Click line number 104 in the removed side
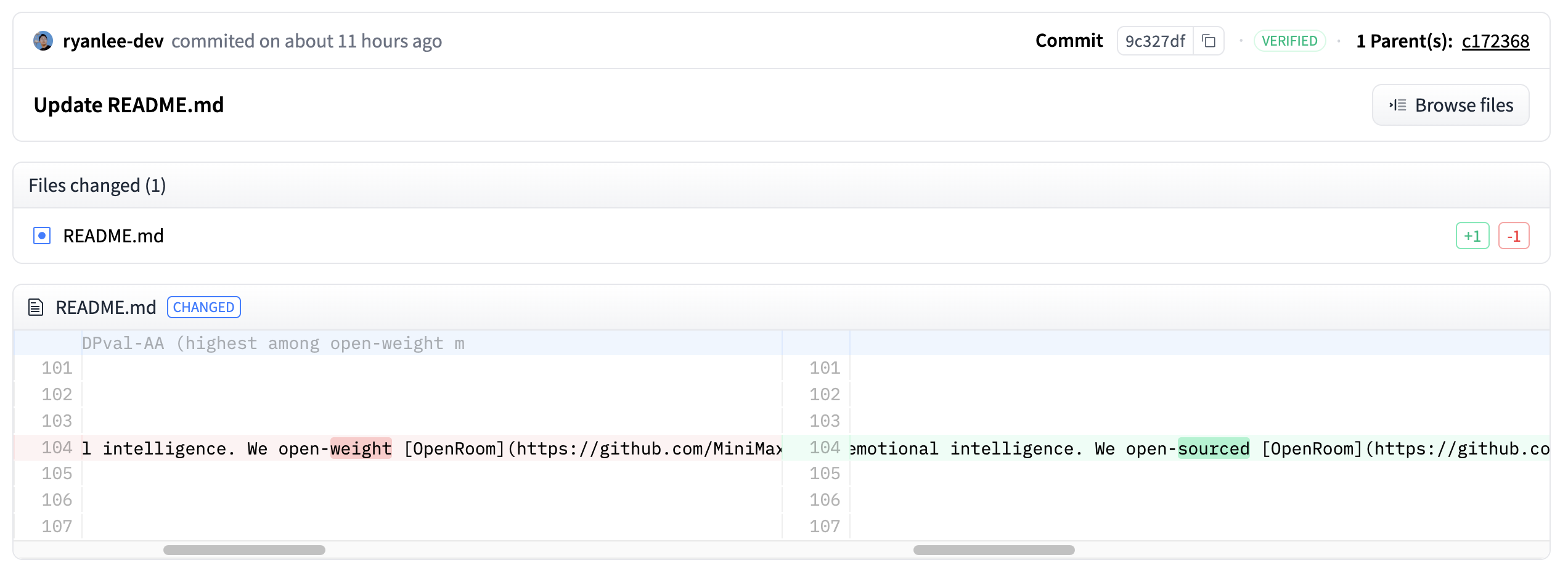This screenshot has width=1568, height=576. tap(57, 448)
